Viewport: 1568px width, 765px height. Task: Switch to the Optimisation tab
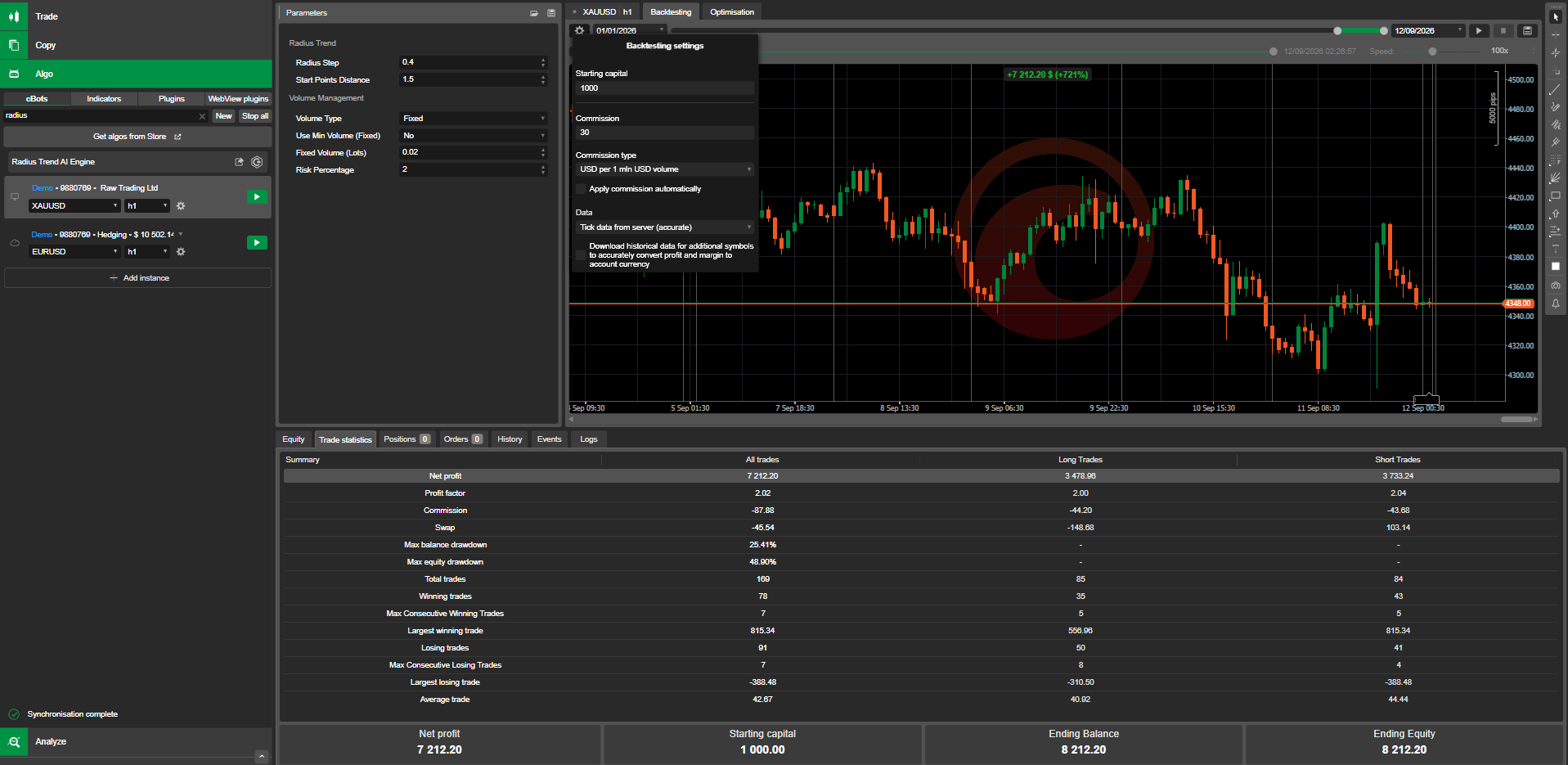pyautogui.click(x=732, y=12)
